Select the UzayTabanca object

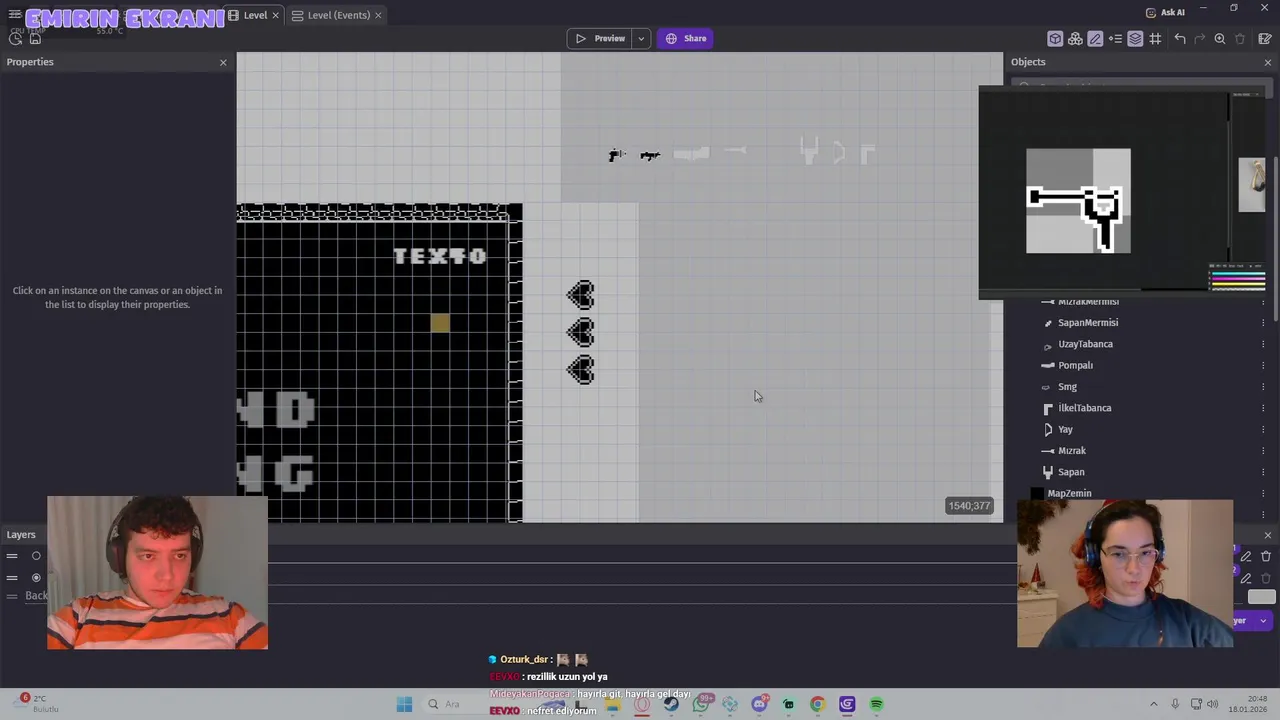[1085, 344]
